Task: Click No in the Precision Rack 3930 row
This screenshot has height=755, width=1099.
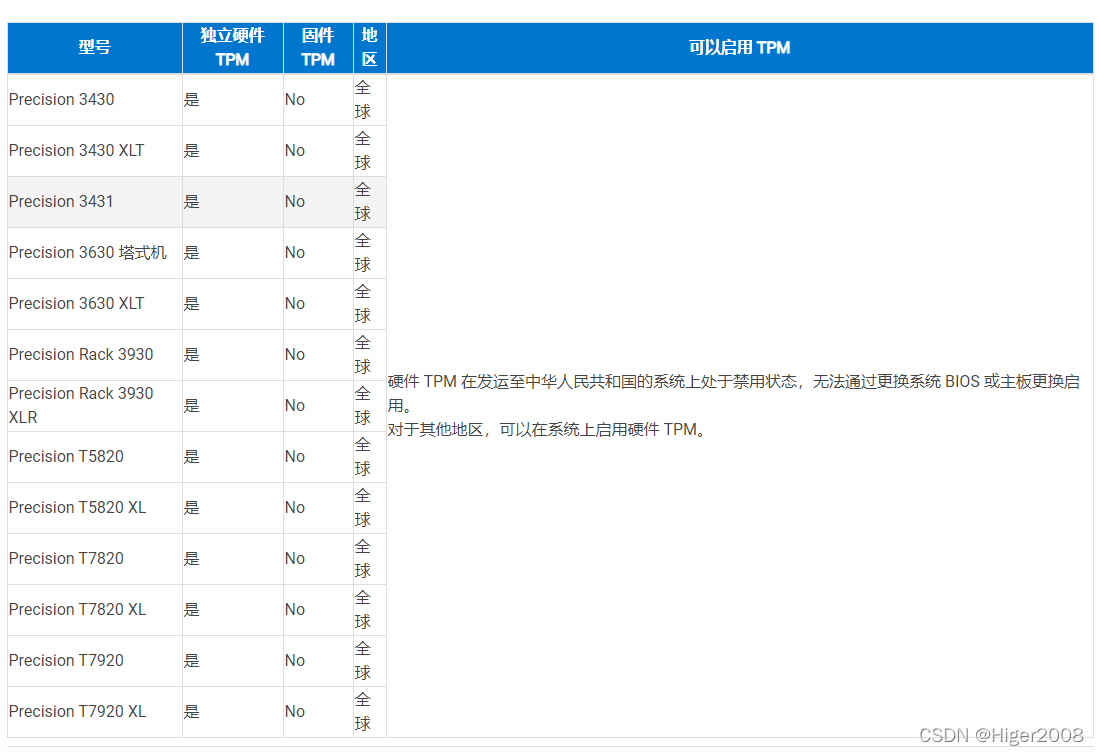Action: 295,355
